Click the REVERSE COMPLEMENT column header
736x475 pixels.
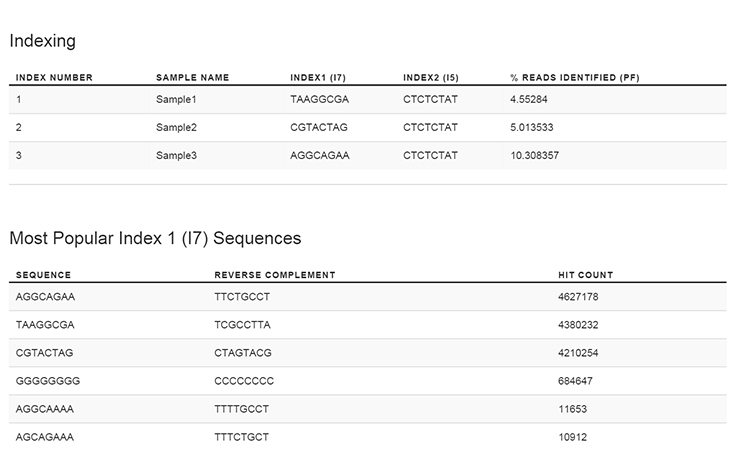[274, 274]
